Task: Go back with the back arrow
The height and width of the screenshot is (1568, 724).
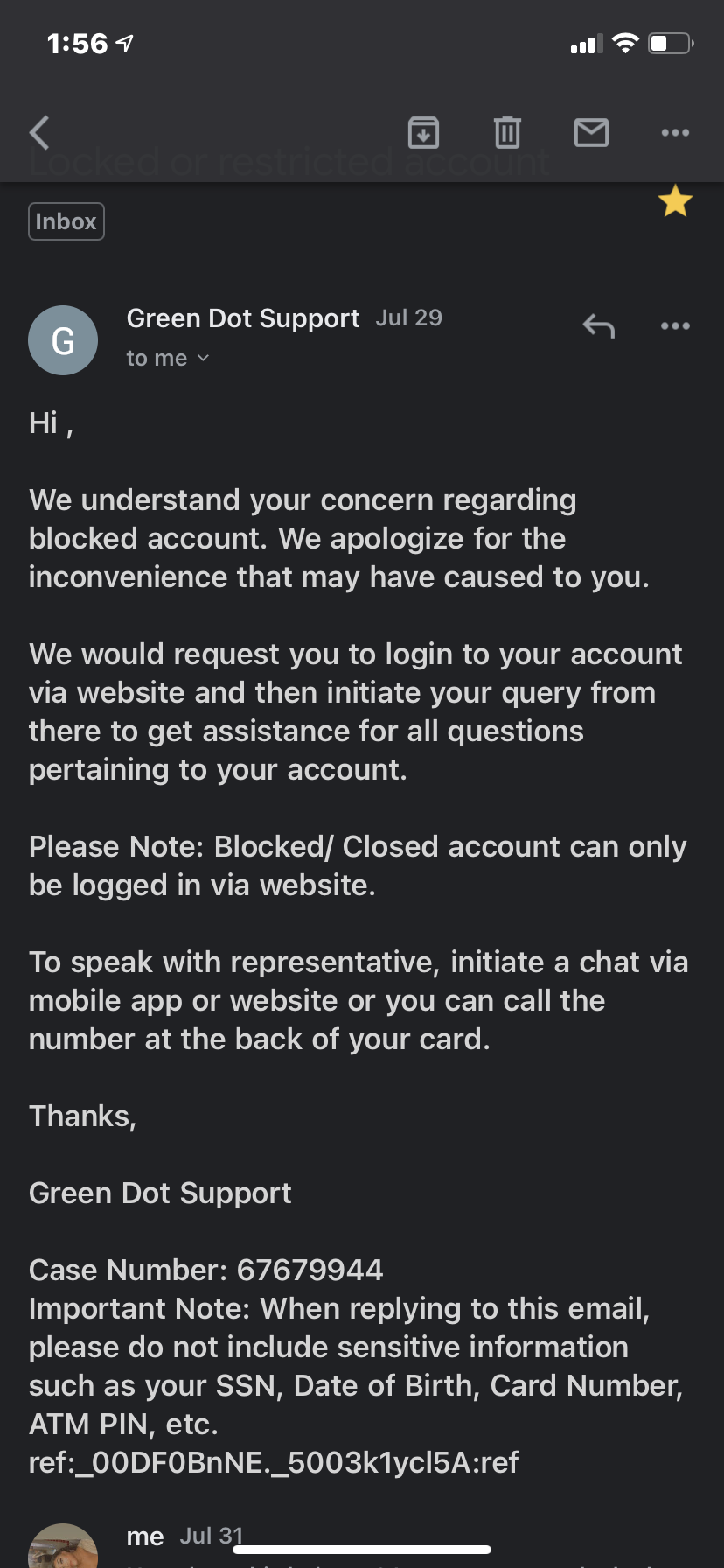Action: pos(38,131)
